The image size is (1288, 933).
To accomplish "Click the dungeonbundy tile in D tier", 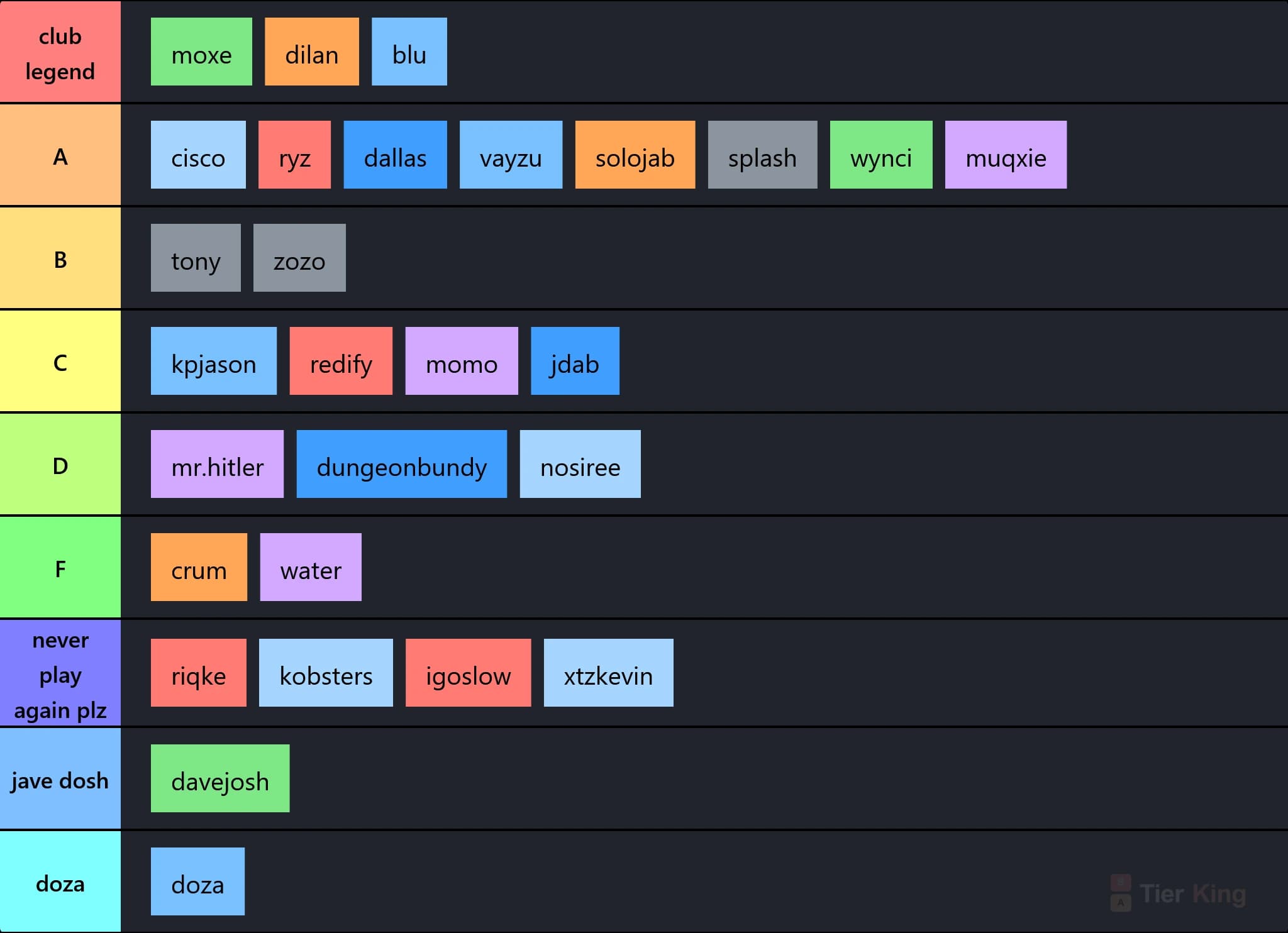I will (x=402, y=464).
